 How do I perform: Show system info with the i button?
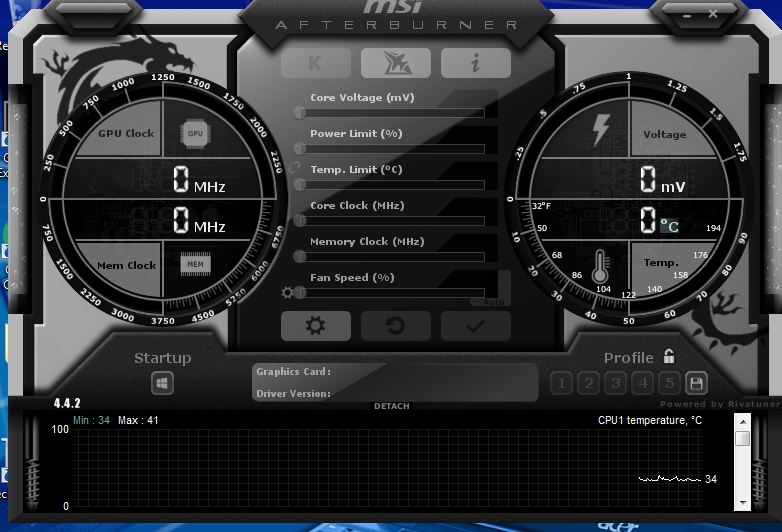coord(475,63)
